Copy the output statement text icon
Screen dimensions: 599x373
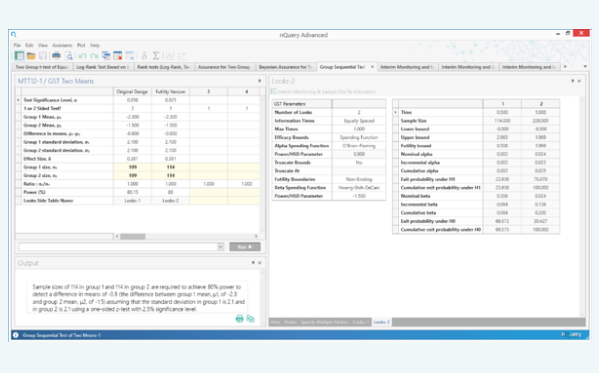[251, 318]
